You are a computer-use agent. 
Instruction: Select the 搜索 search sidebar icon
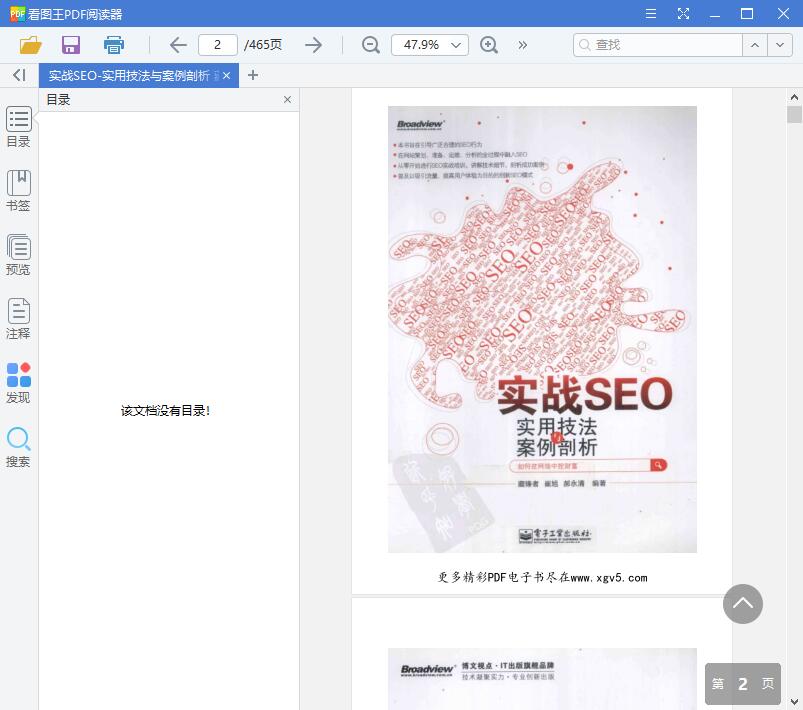18,448
